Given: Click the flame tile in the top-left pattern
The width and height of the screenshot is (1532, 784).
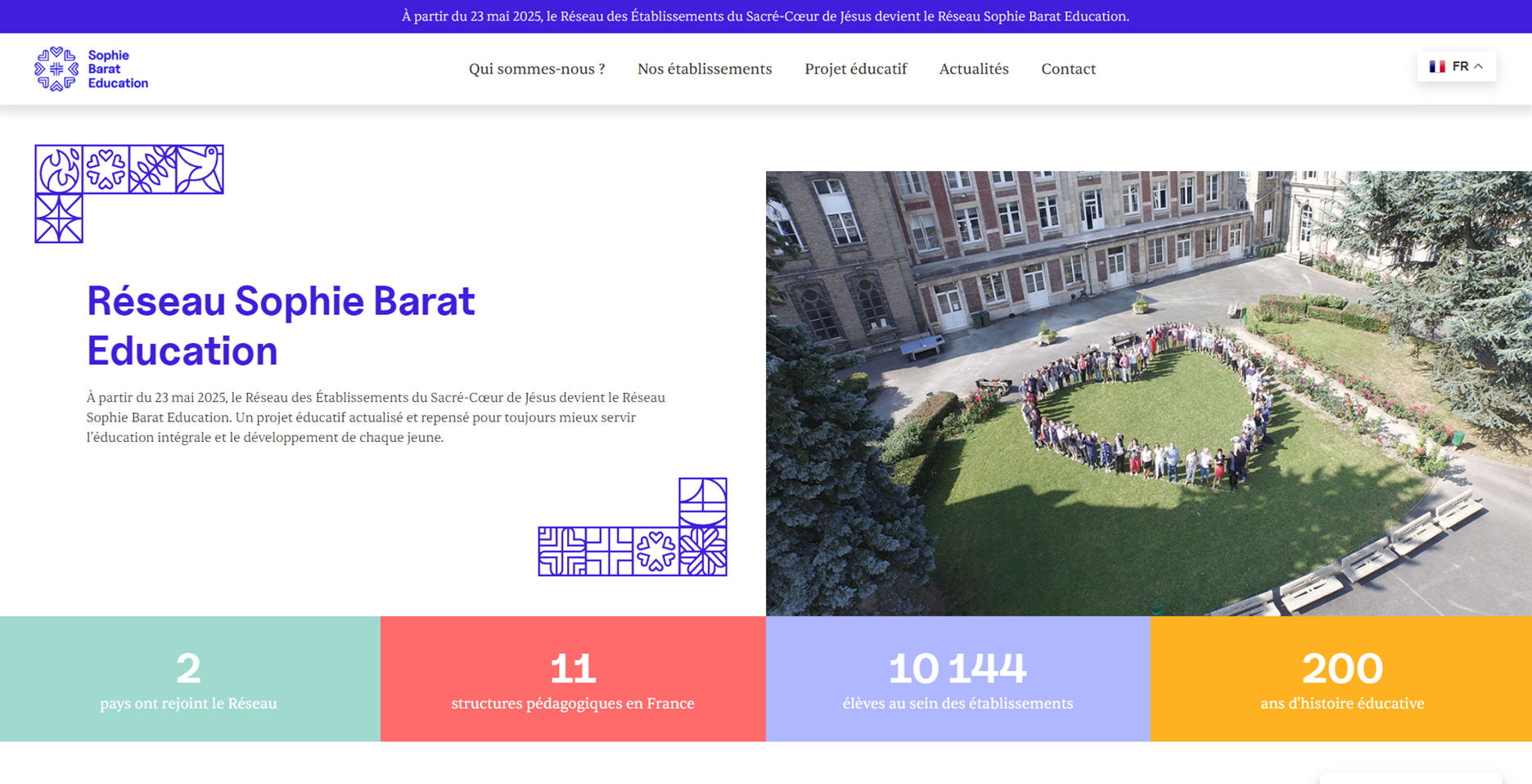Looking at the screenshot, I should (59, 169).
